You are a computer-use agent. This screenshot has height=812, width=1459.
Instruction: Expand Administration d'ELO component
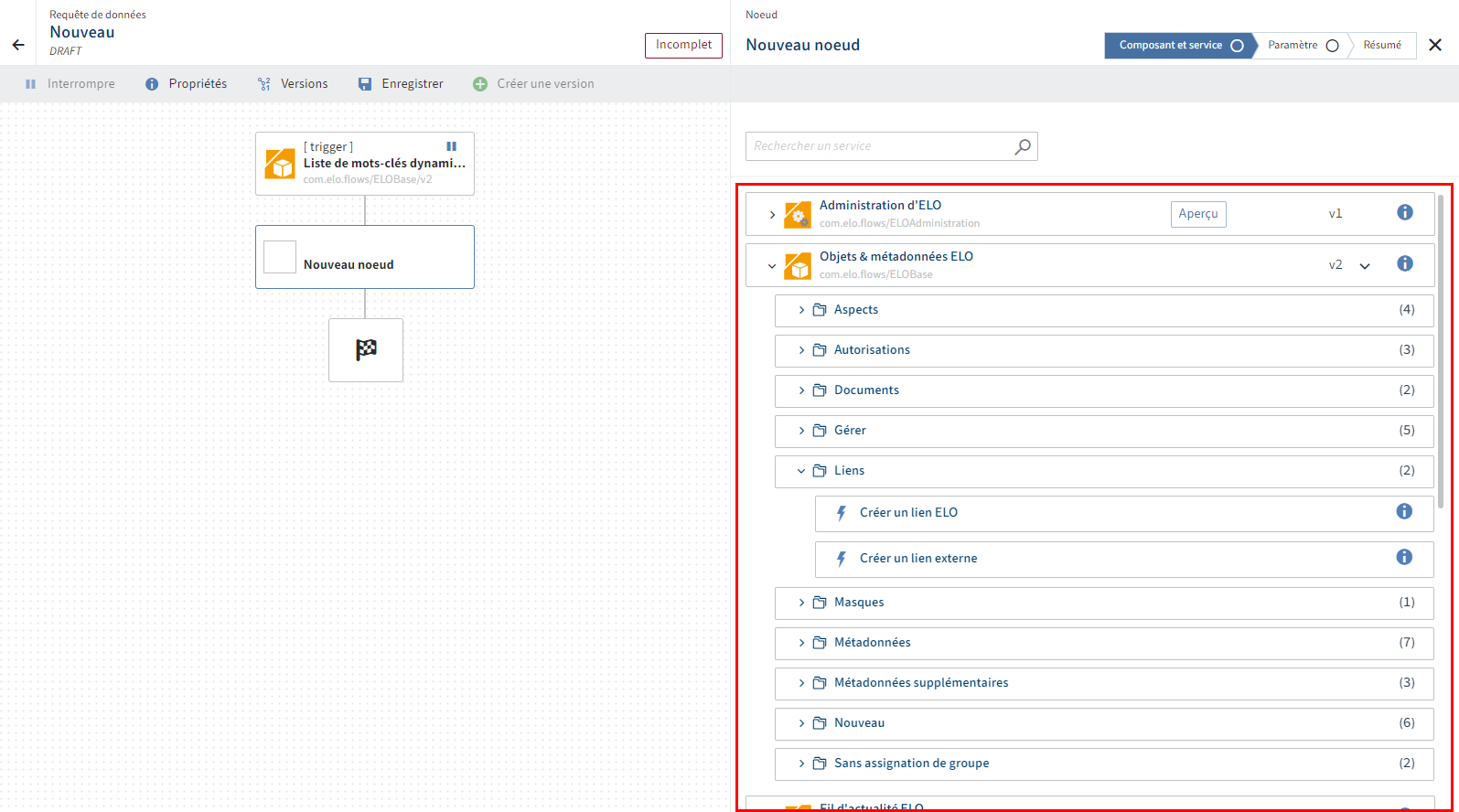772,215
